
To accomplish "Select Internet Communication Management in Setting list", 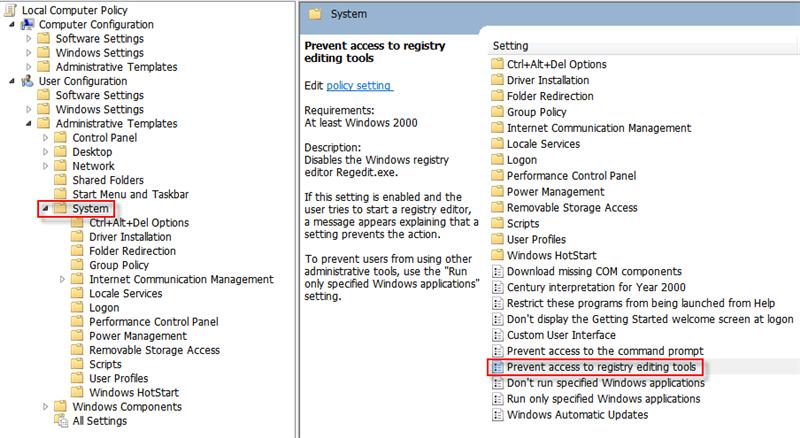I will pyautogui.click(x=599, y=128).
